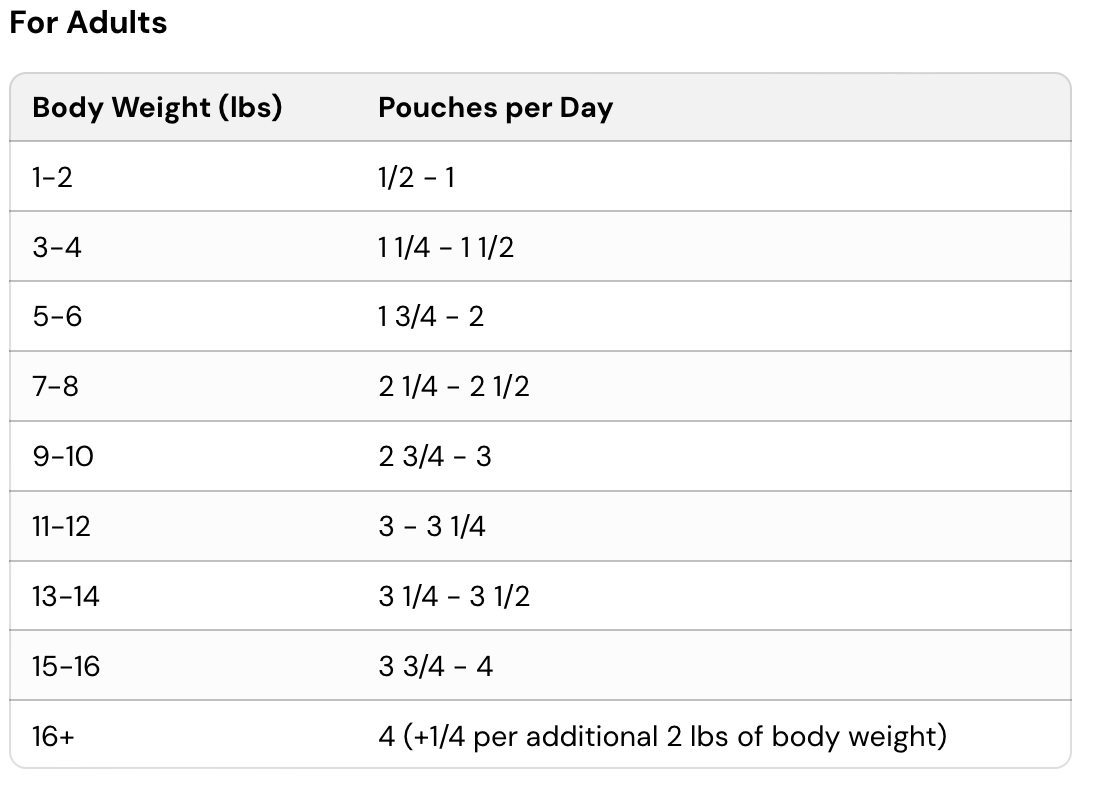Select the 15-16 body weight cell
This screenshot has width=1096, height=790.
(x=66, y=667)
